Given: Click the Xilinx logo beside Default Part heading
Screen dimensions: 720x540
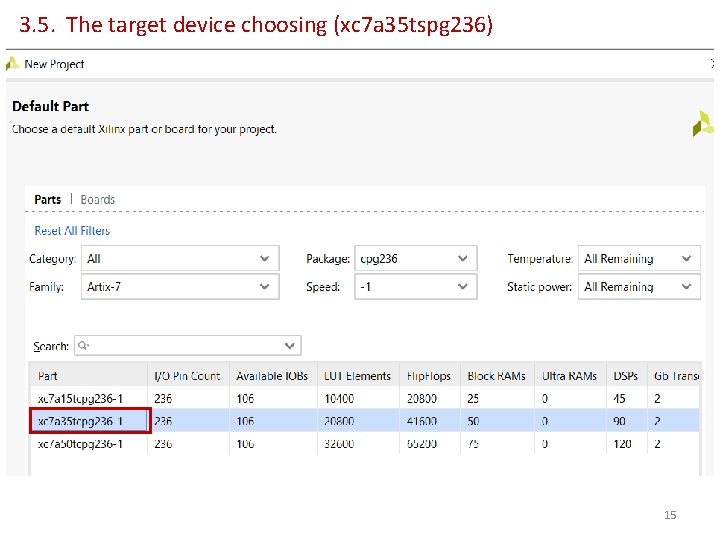Looking at the screenshot, I should click(703, 124).
